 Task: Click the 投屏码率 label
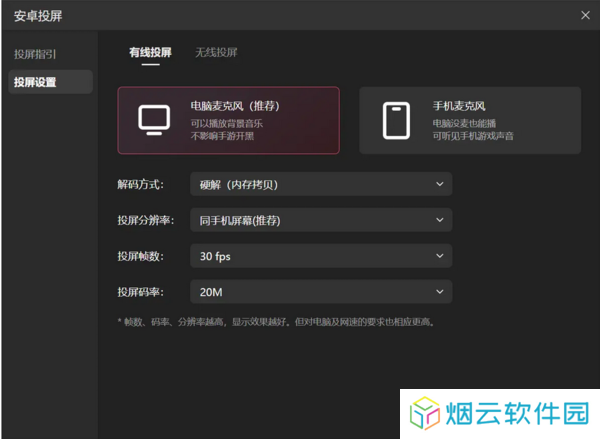[140, 292]
